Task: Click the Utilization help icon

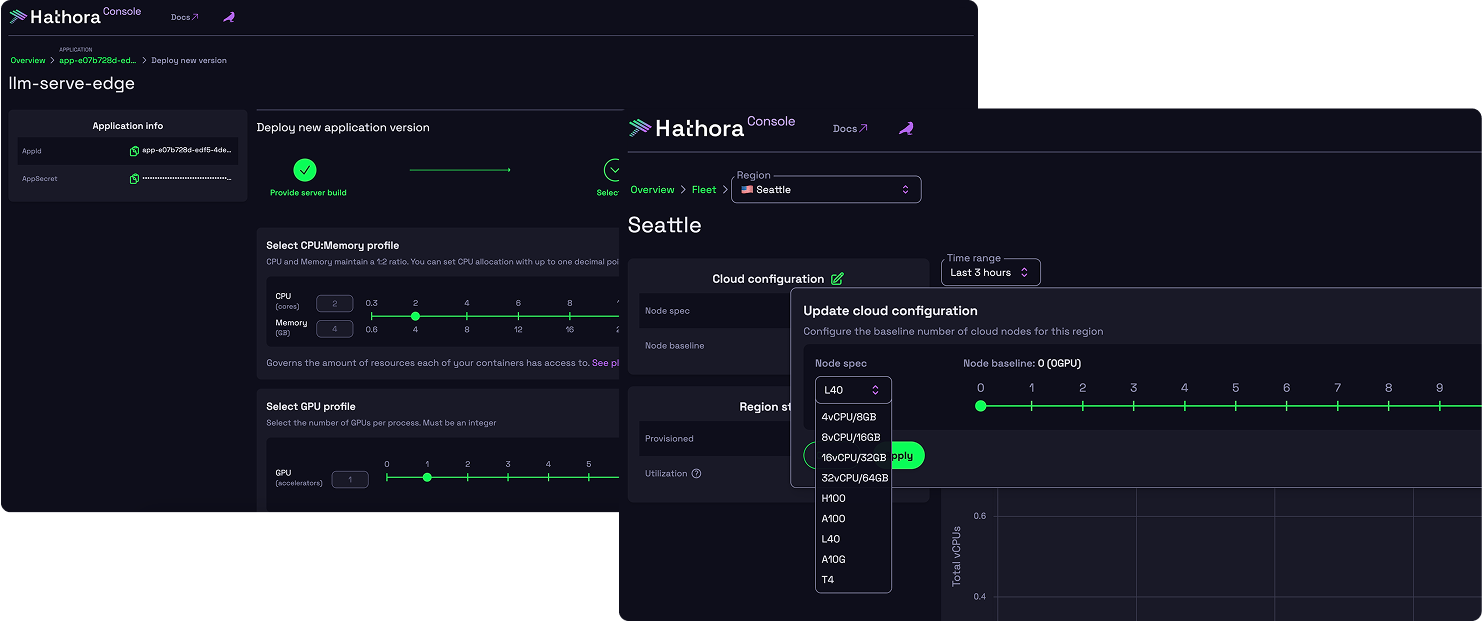Action: click(697, 474)
